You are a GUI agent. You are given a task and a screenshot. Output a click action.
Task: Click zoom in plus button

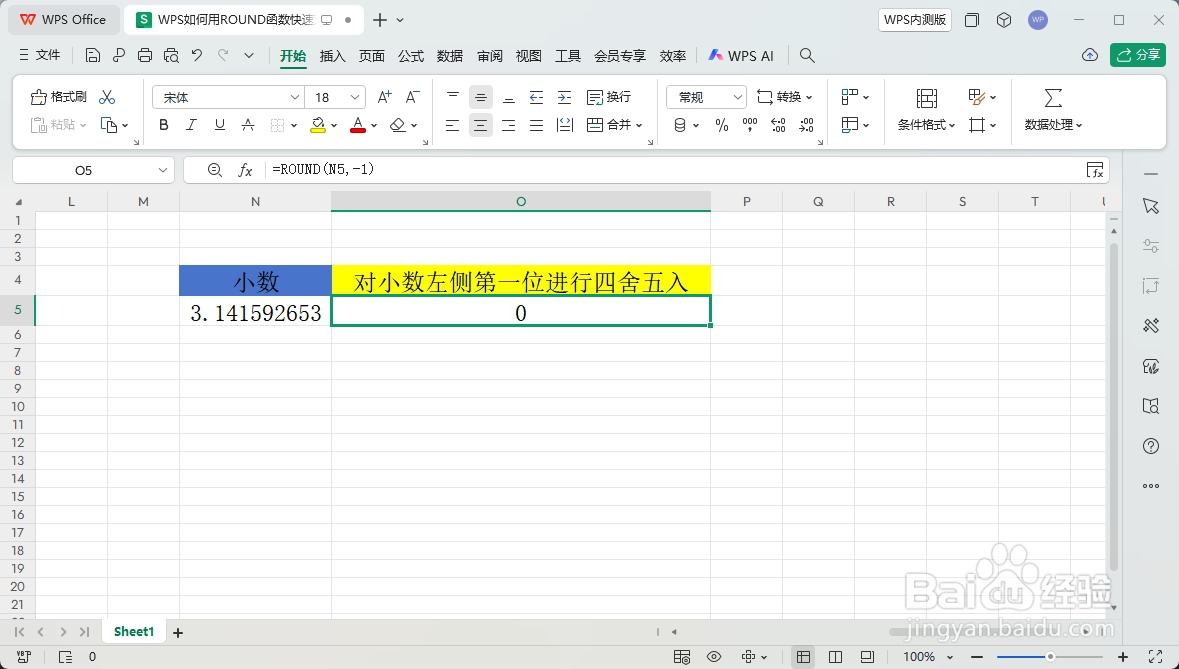(1123, 657)
